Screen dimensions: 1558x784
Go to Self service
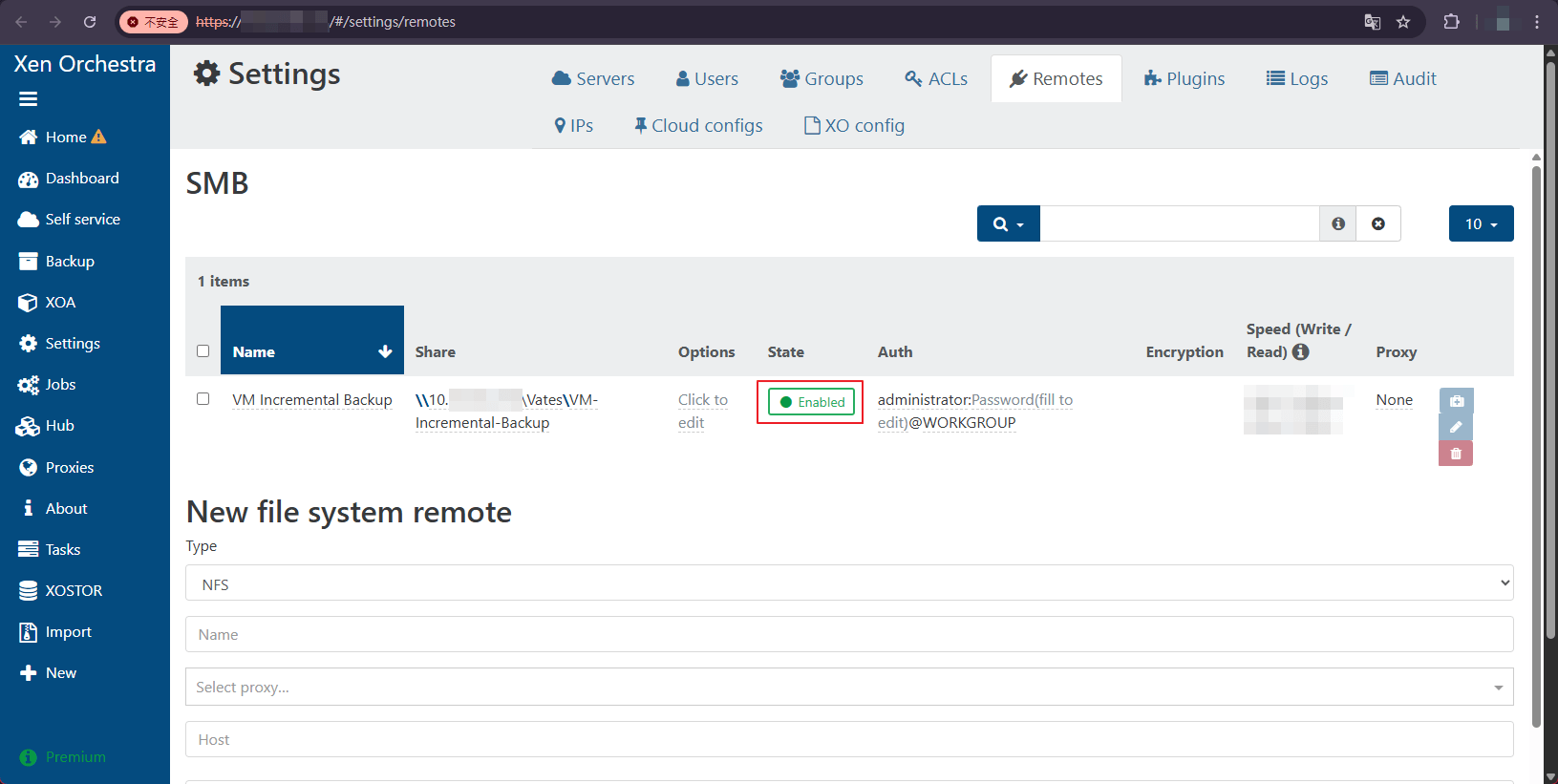(69, 220)
